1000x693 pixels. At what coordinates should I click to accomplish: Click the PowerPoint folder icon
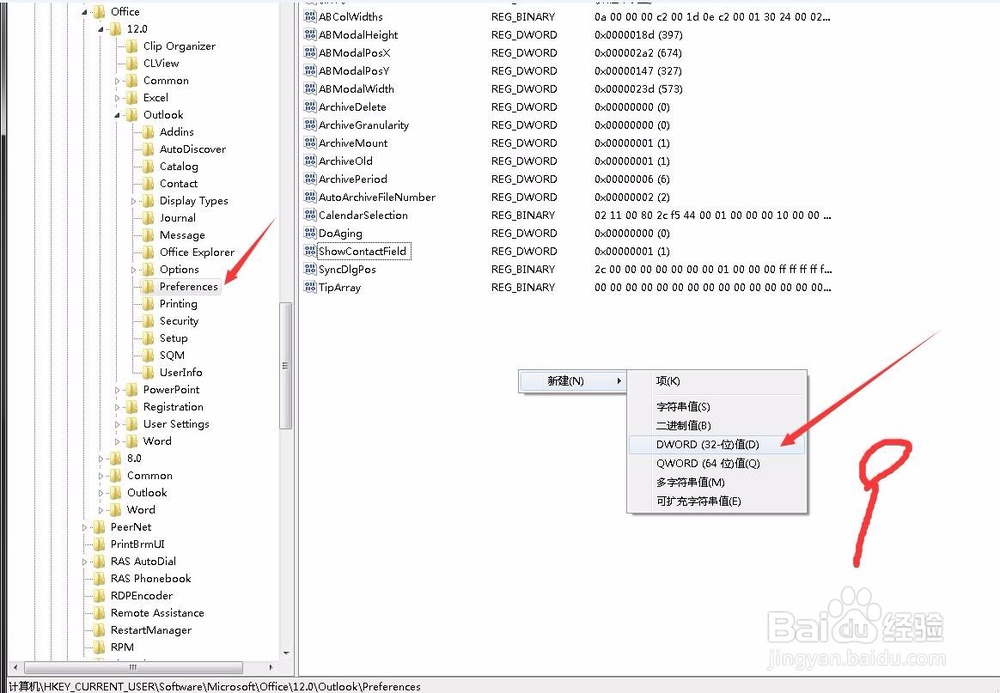point(132,390)
